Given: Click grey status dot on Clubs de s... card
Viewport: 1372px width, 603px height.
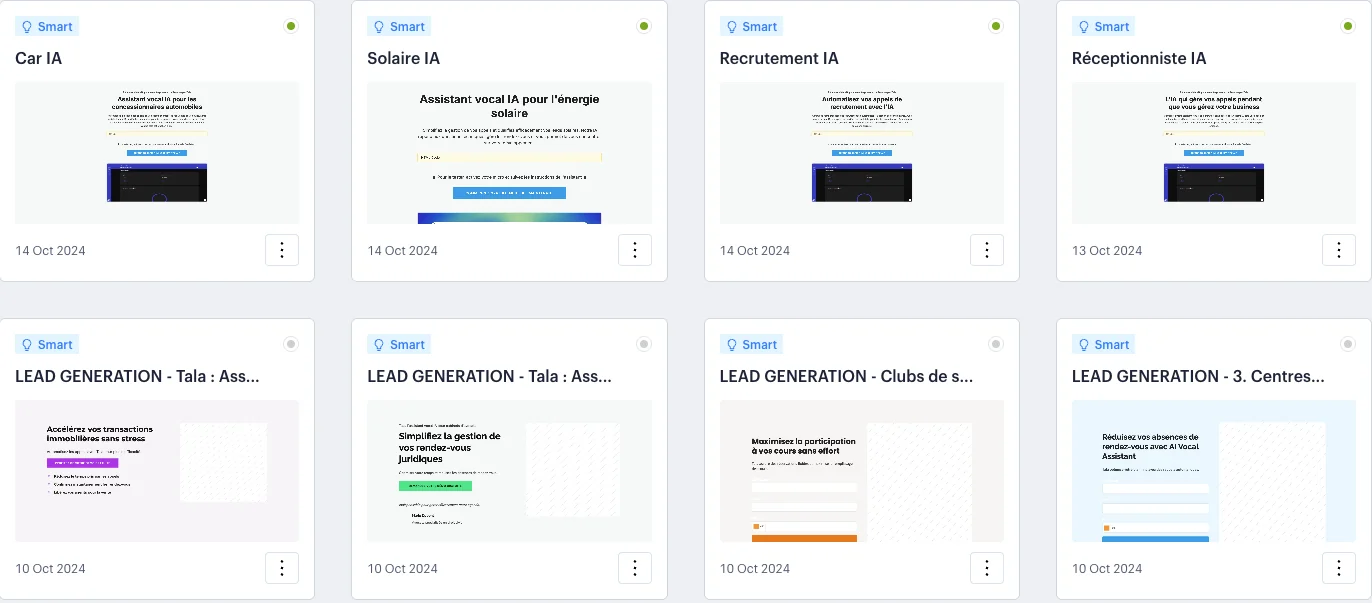Looking at the screenshot, I should coord(996,344).
